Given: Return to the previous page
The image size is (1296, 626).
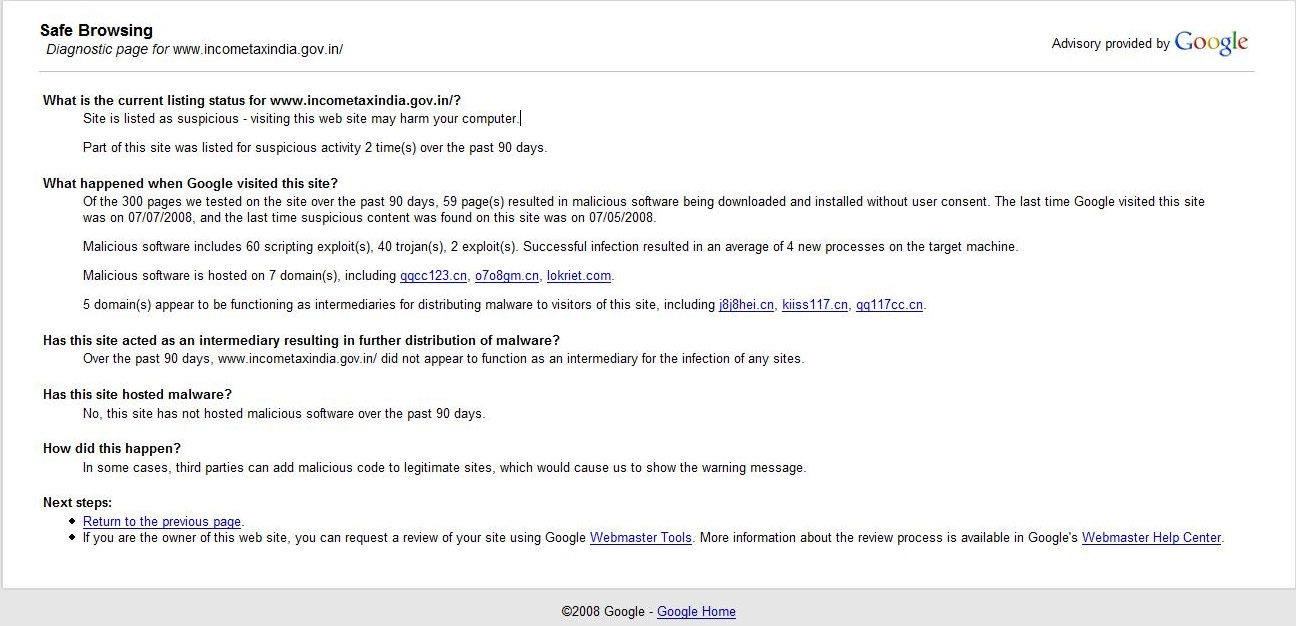Looking at the screenshot, I should (161, 522).
